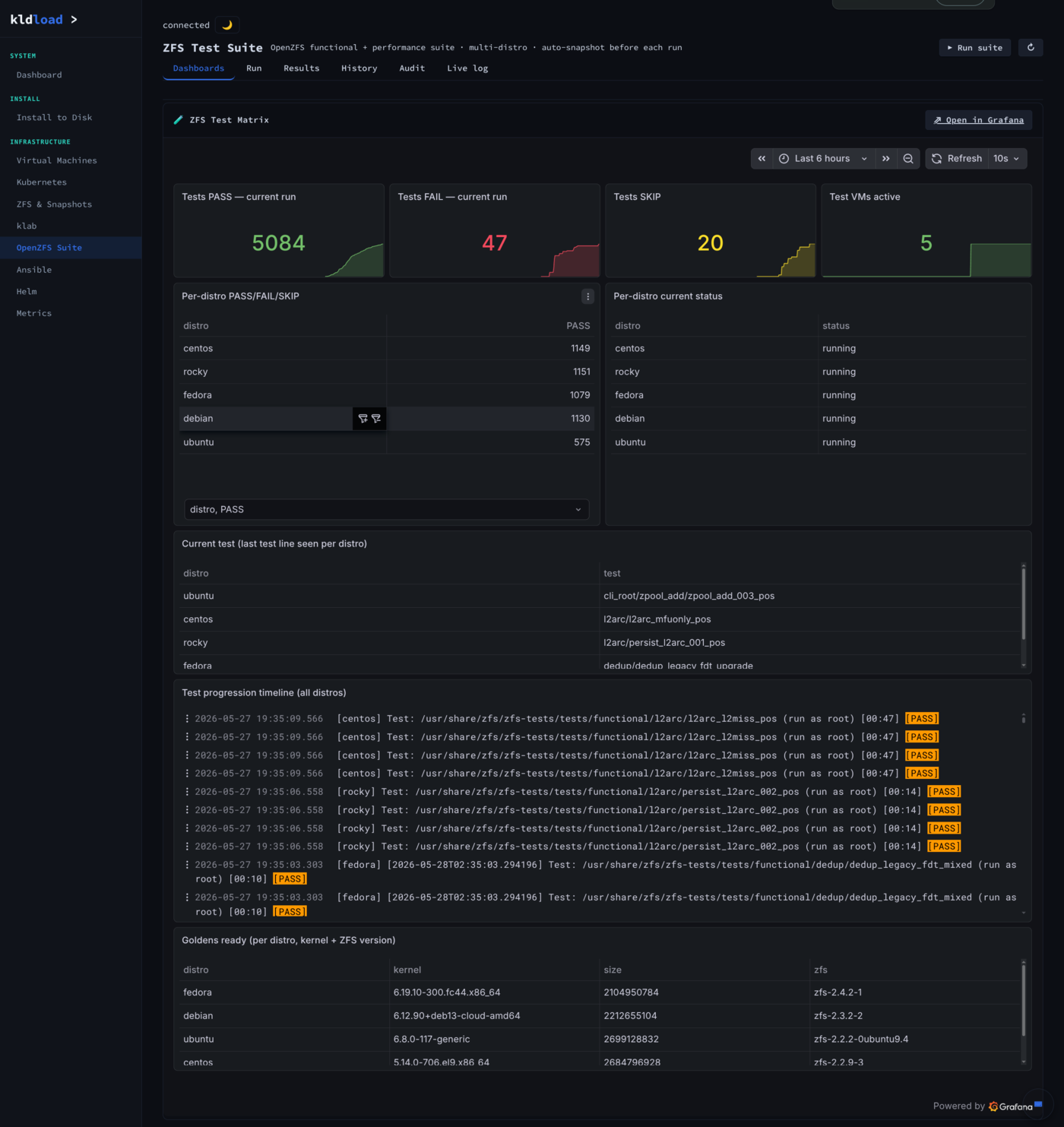Click l2arc/l2arc_mfuonly_pos test cell
Image resolution: width=1064 pixels, height=1127 pixels.
(657, 619)
